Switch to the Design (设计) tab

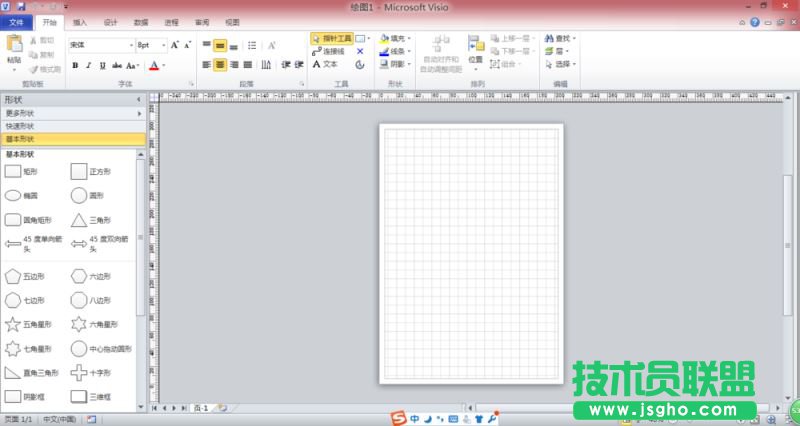pyautogui.click(x=110, y=22)
